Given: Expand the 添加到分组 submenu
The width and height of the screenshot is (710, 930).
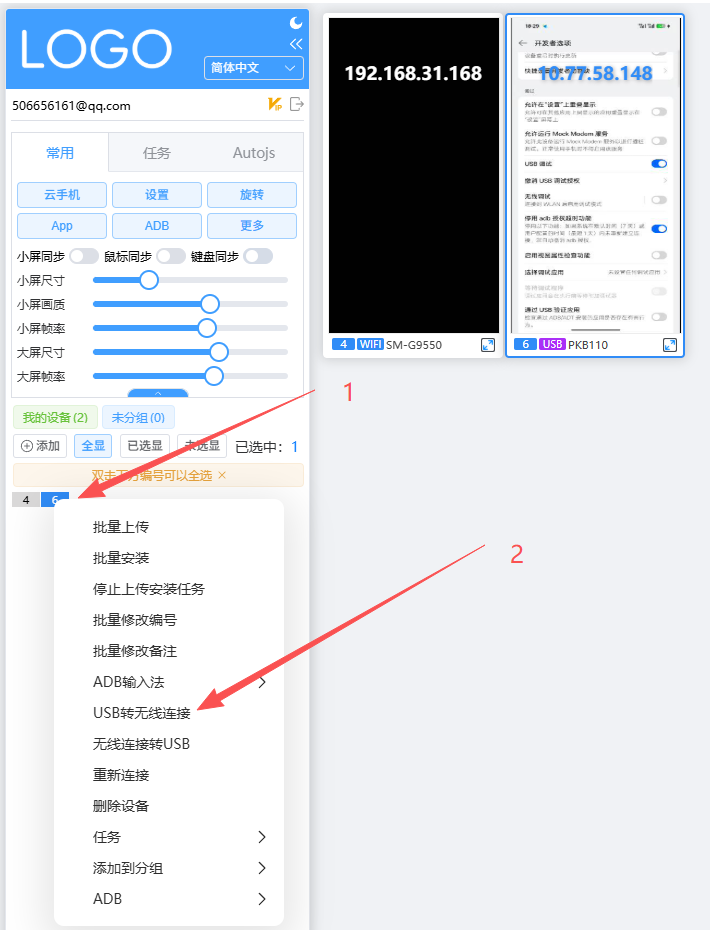Looking at the screenshot, I should (169, 868).
